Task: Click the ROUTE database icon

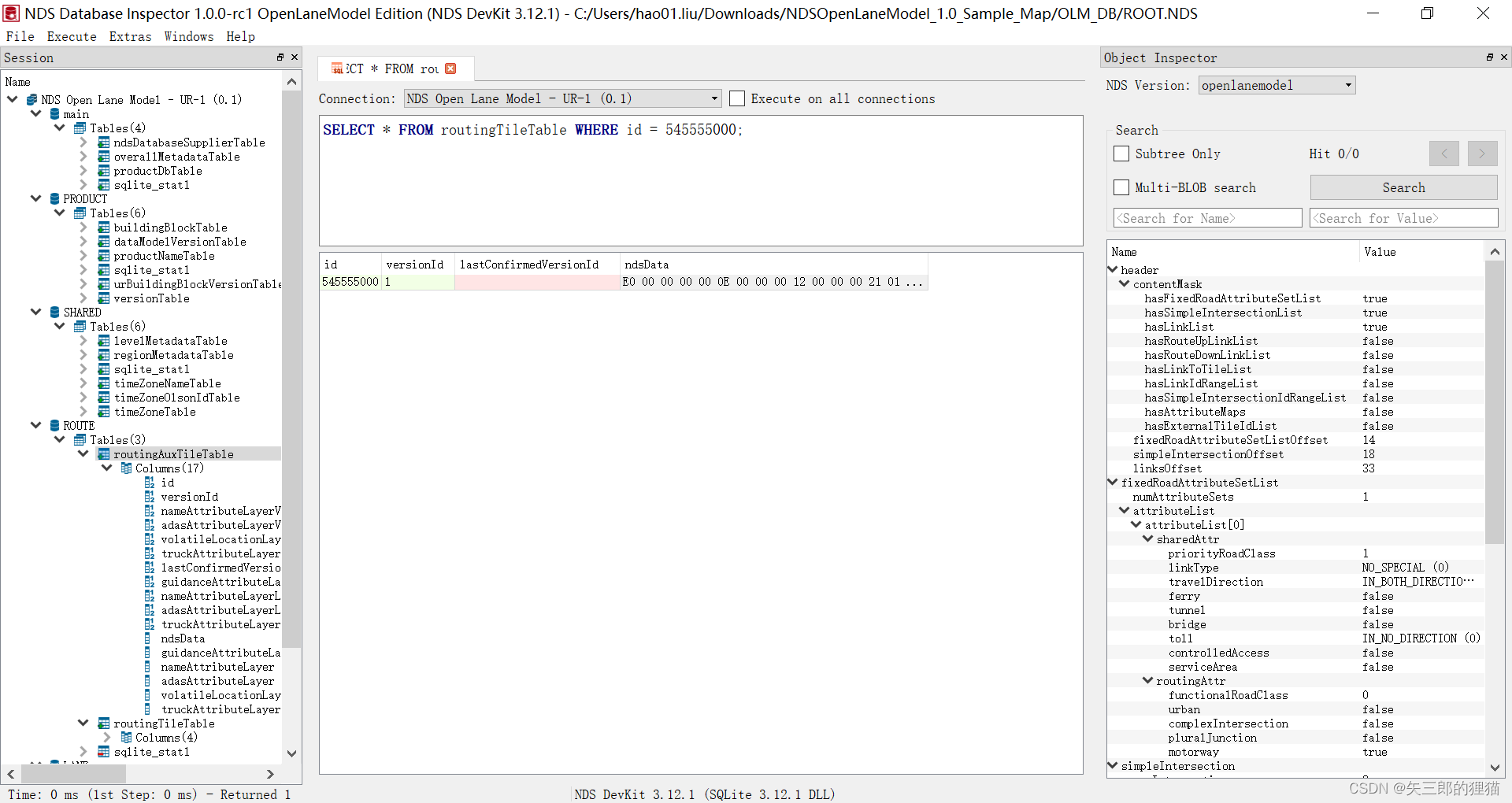Action: pyautogui.click(x=55, y=426)
